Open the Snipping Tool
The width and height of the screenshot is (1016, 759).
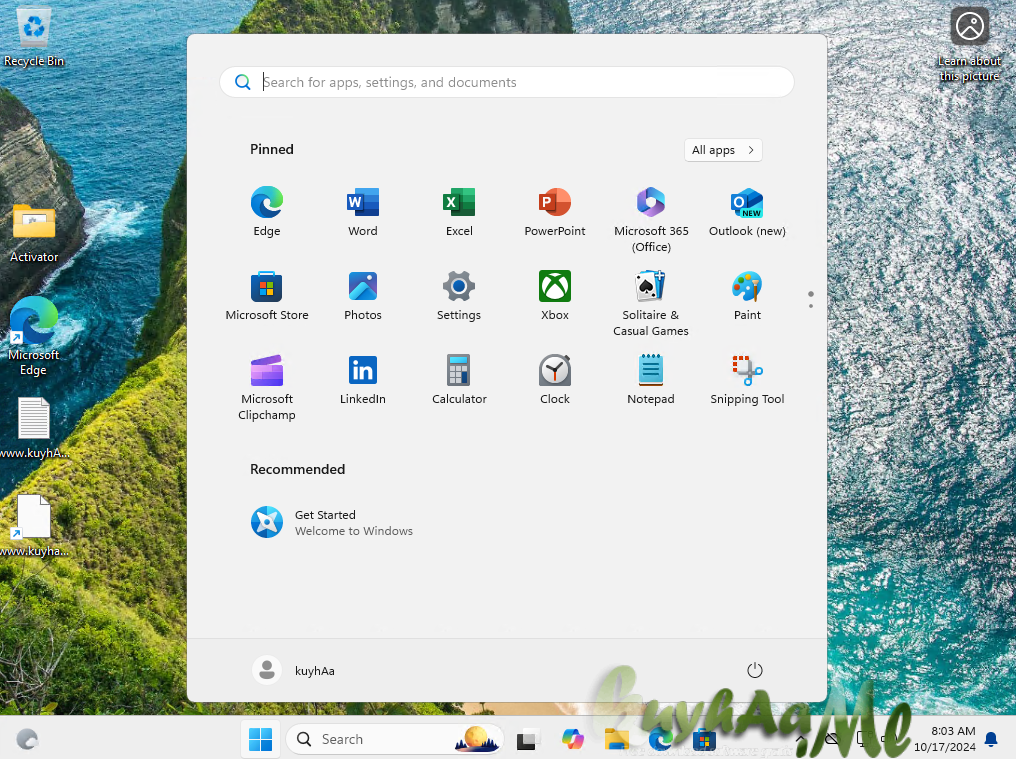click(747, 380)
